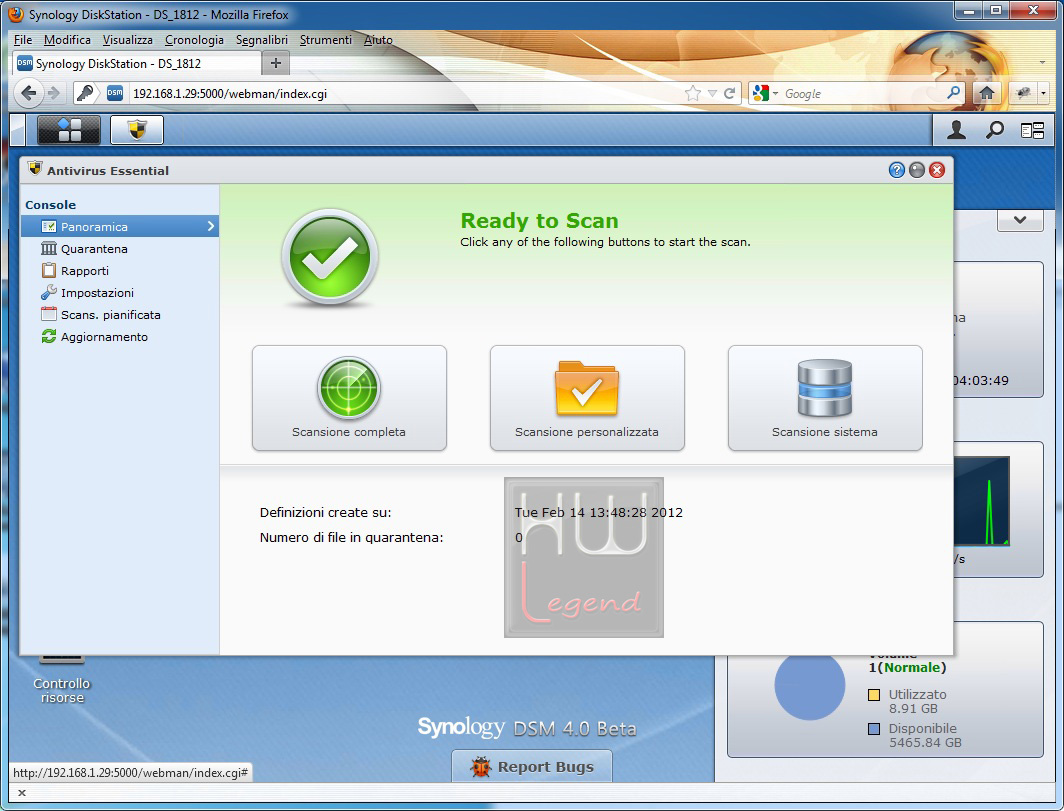The width and height of the screenshot is (1064, 811).
Task: Open the Segnalibri menu
Action: (262, 40)
